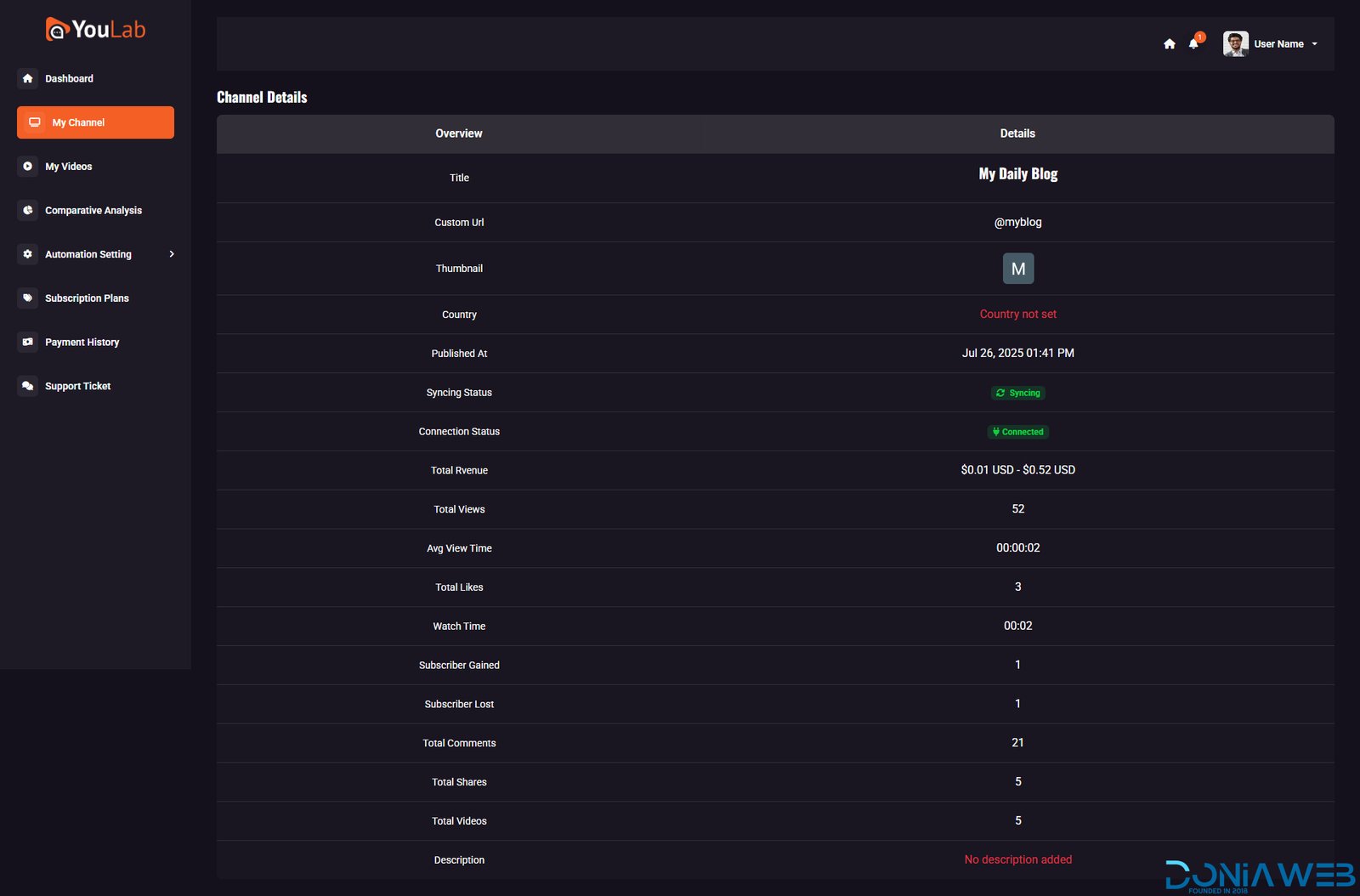Viewport: 1360px width, 896px height.
Task: Click the Automation Setting gear icon
Action: click(28, 254)
